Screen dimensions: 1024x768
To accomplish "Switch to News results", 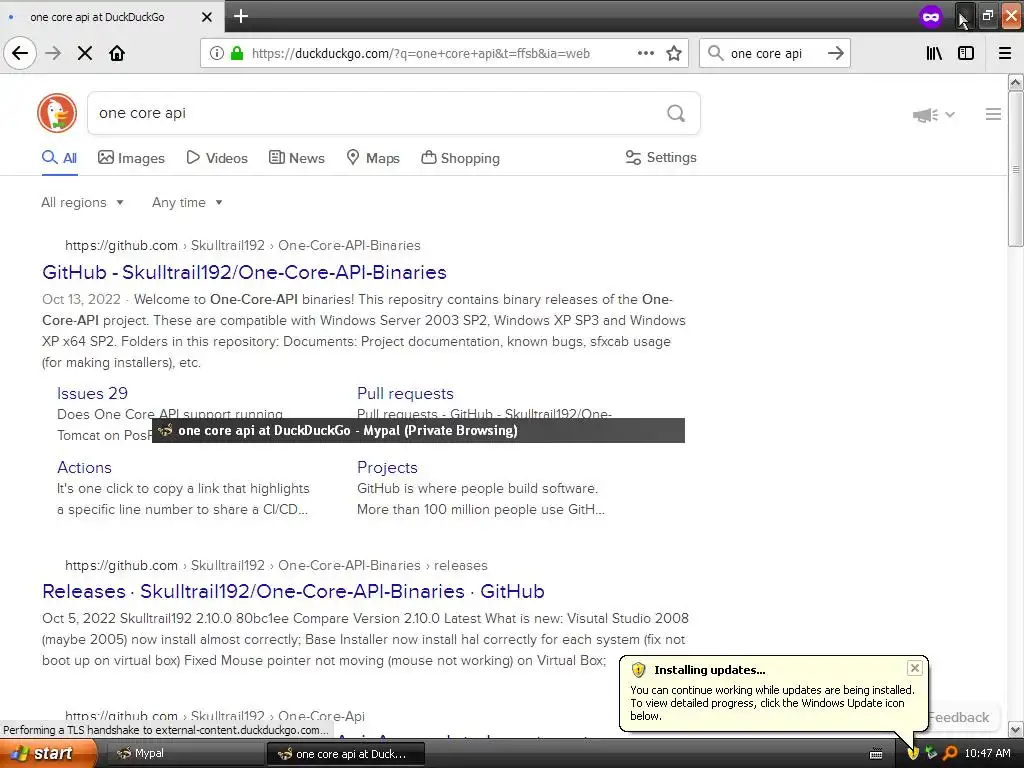I will pyautogui.click(x=296, y=158).
